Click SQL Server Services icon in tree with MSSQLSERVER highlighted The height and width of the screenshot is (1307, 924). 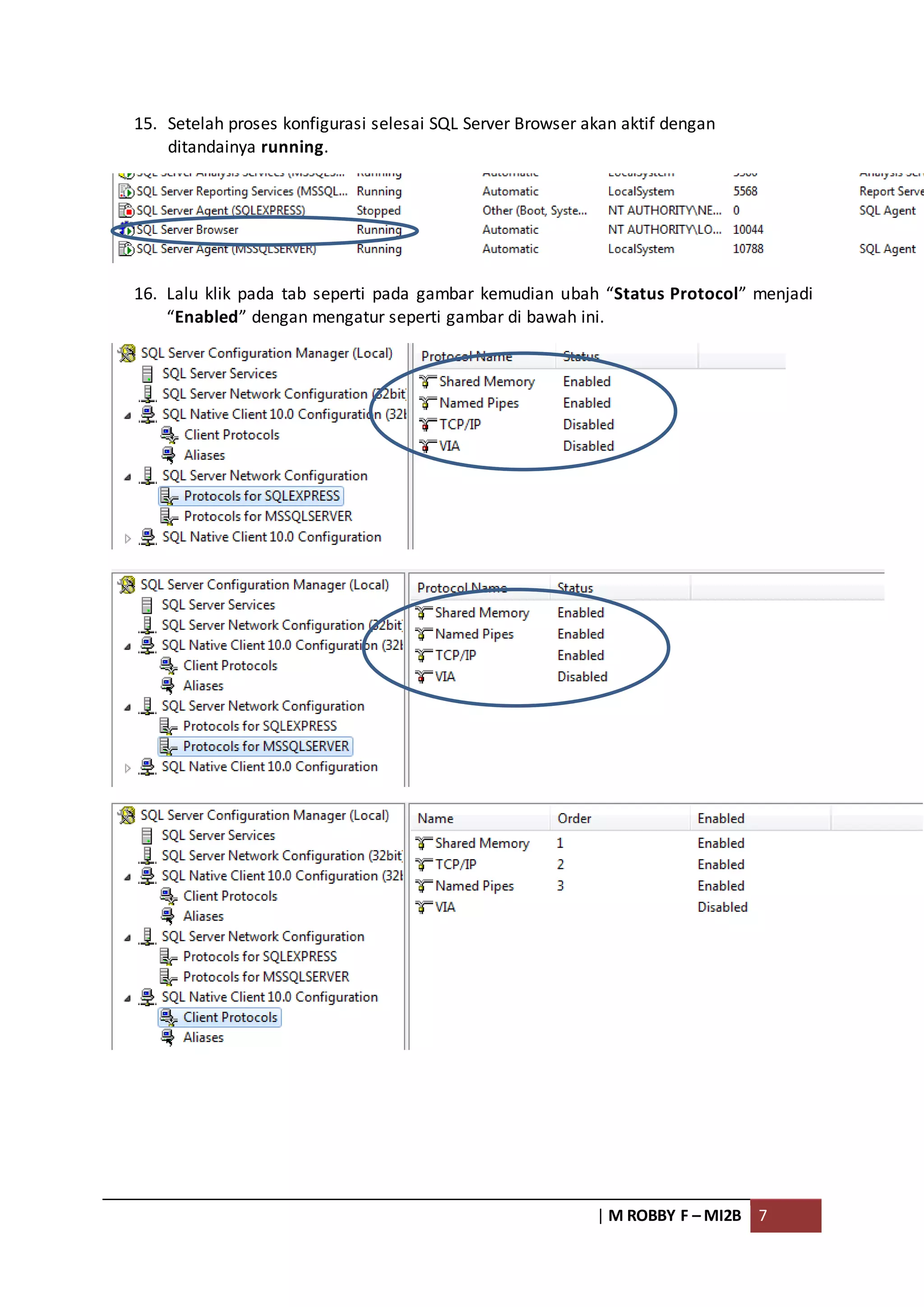click(x=147, y=605)
